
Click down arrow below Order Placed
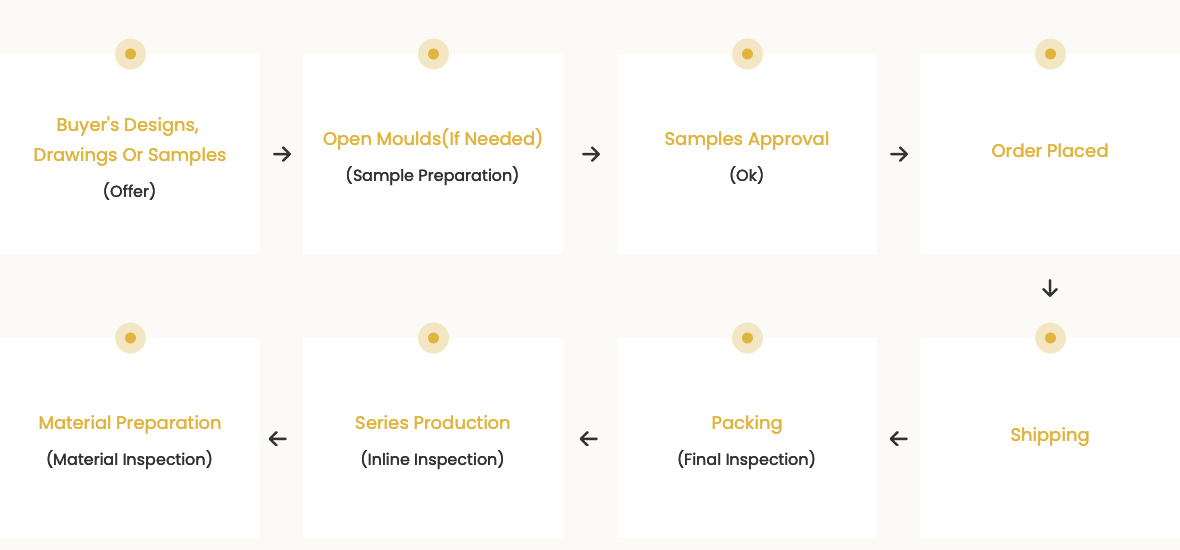[x=1050, y=289]
